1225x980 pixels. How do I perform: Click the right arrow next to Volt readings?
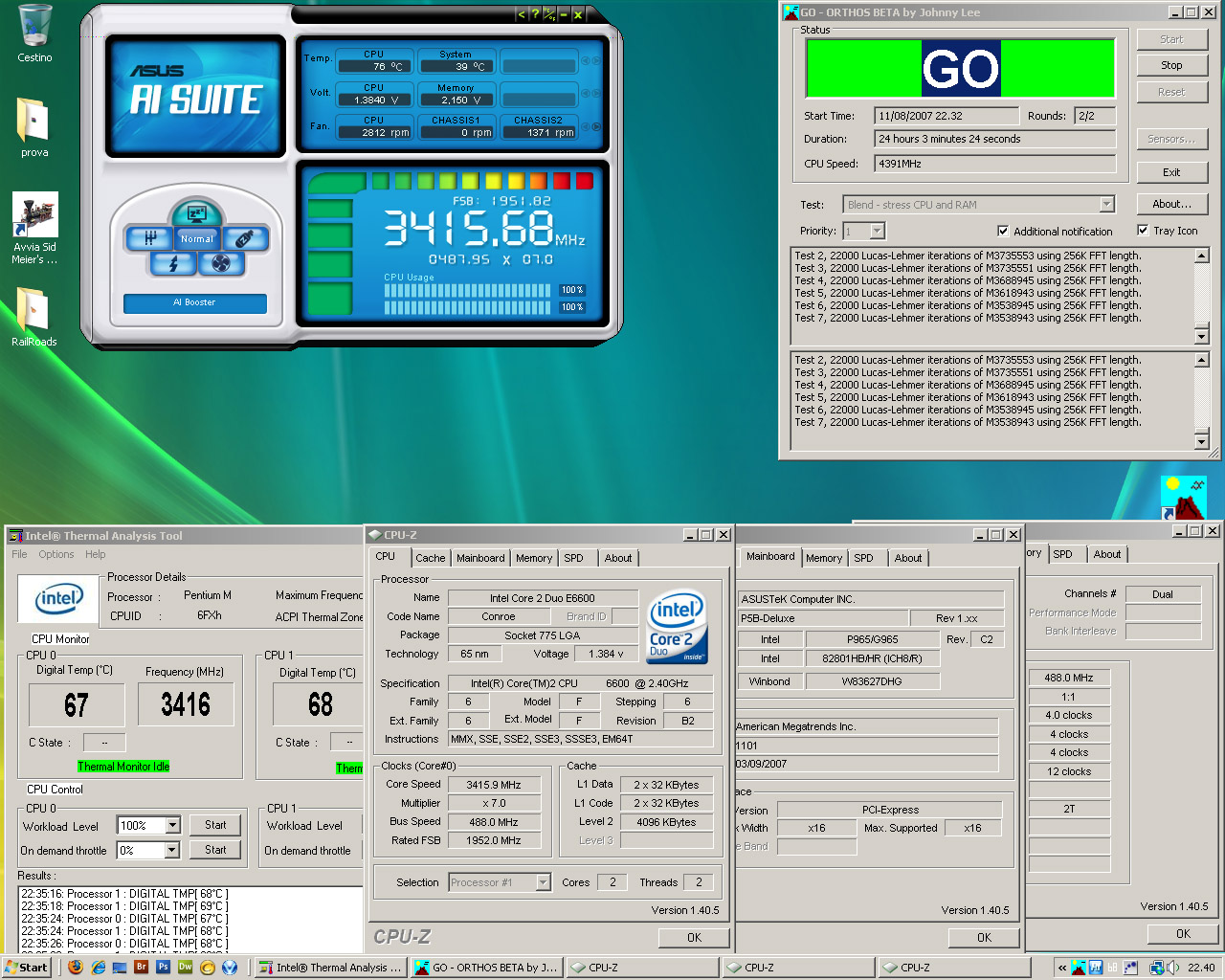click(x=596, y=94)
